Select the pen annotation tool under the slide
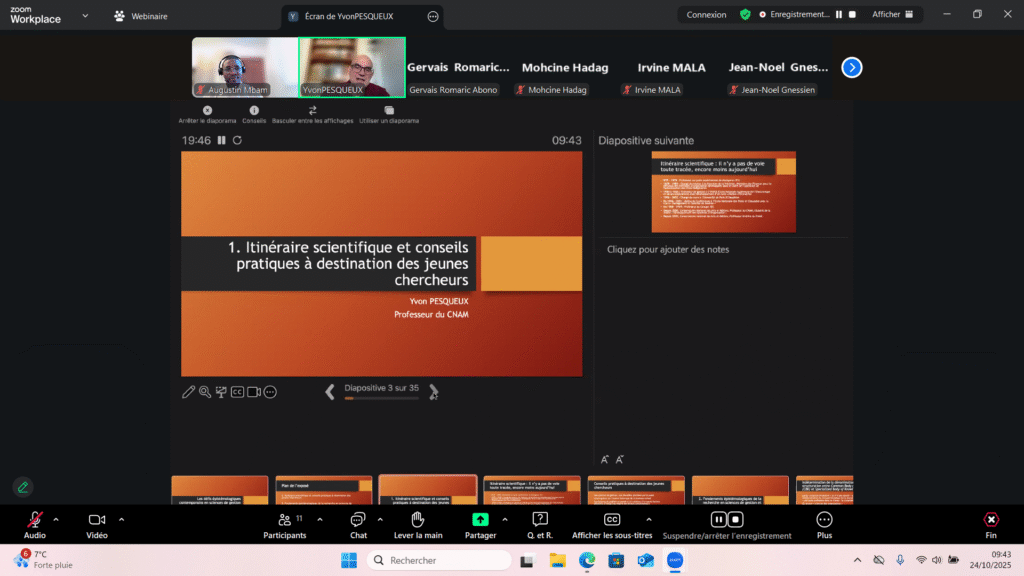This screenshot has height=576, width=1024. click(188, 392)
